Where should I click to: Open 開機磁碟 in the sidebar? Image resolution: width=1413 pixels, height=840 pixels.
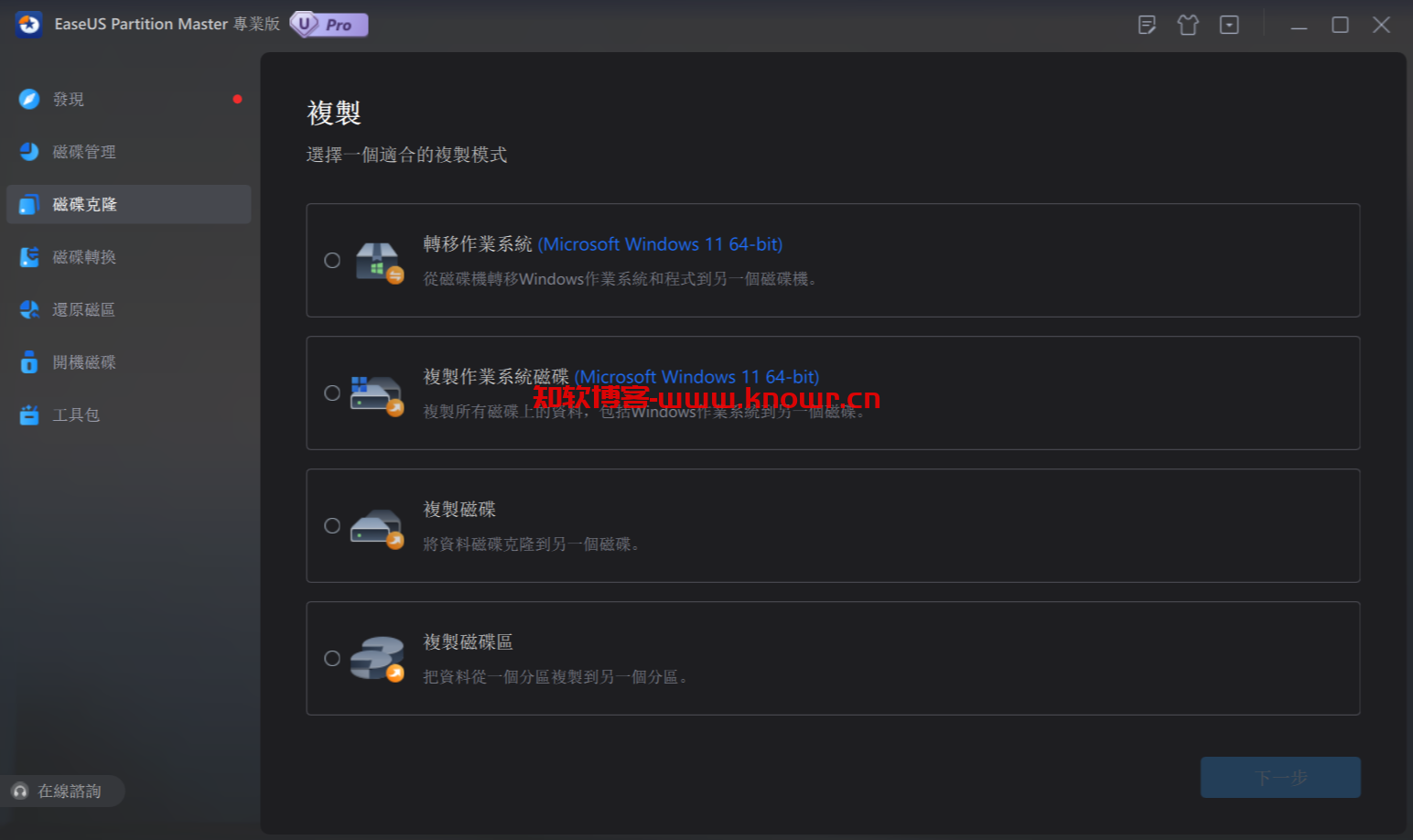pos(129,362)
